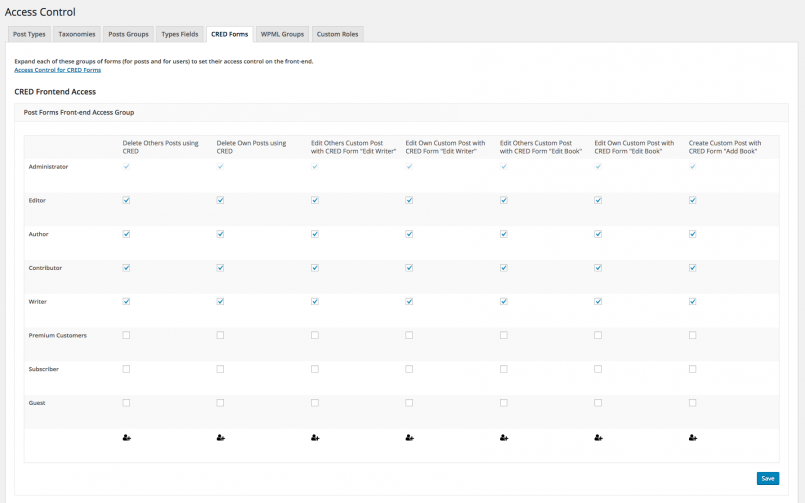The height and width of the screenshot is (503, 805).
Task: Click add-user icon under Edit Others "Edit Book" column
Action: pyautogui.click(x=504, y=438)
